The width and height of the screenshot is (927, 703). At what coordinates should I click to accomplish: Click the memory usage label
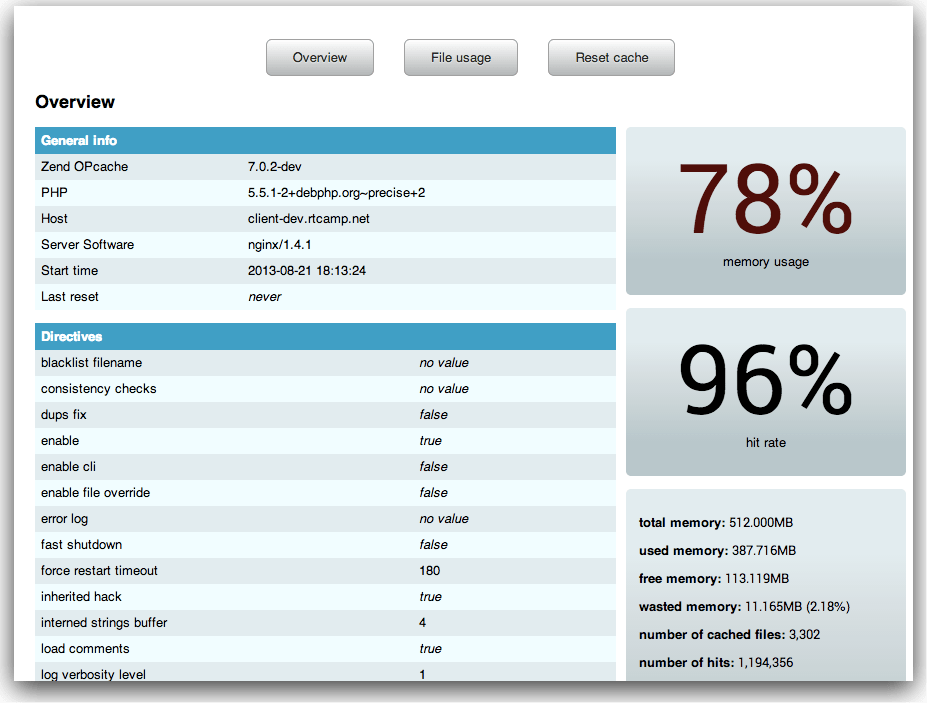(766, 262)
